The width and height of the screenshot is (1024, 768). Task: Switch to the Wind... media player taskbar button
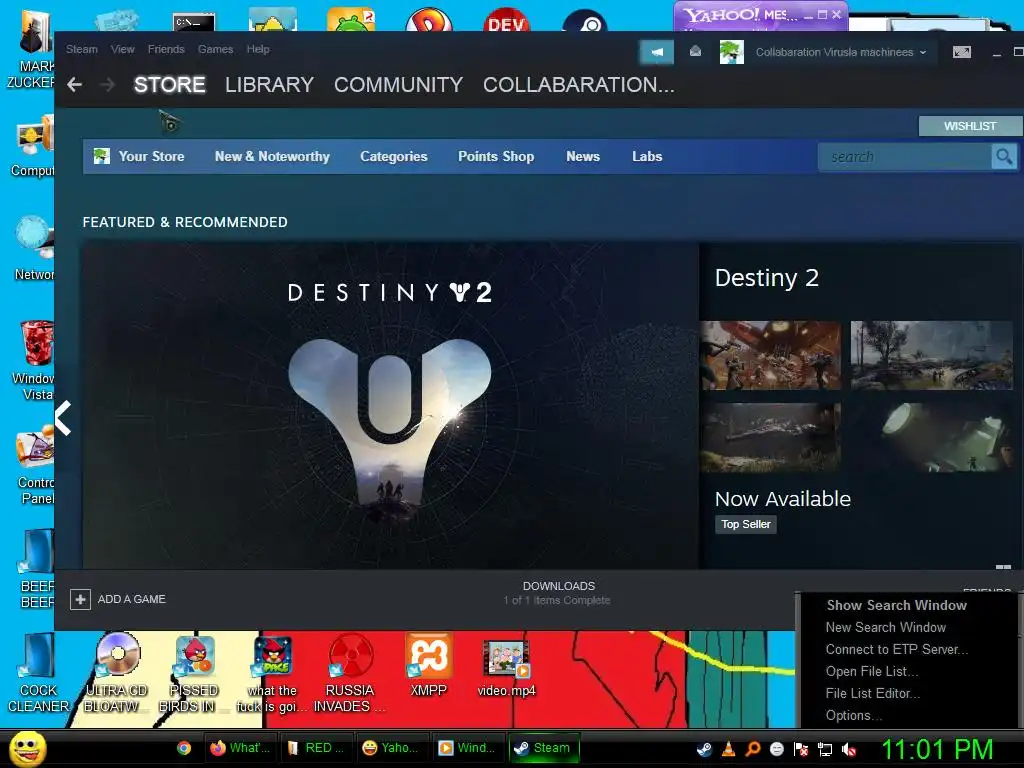[466, 748]
